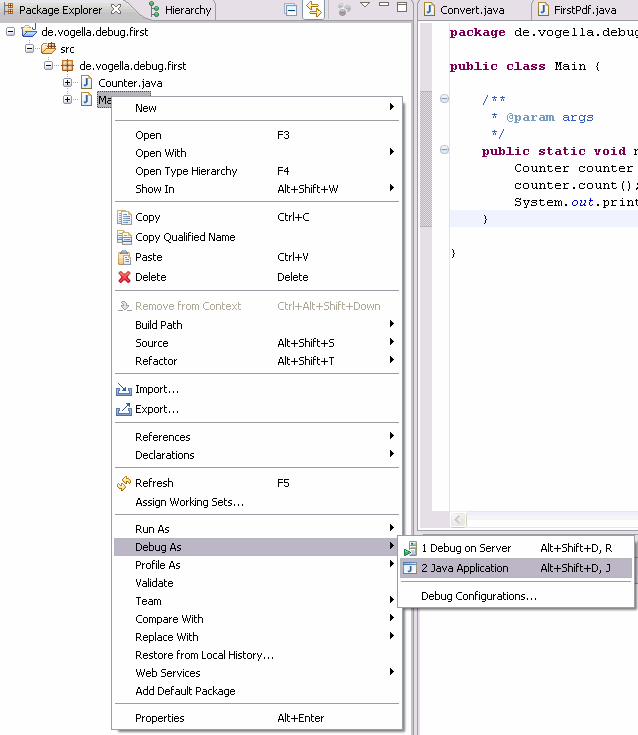
Task: Click the Counter.java file icon
Action: tap(86, 82)
